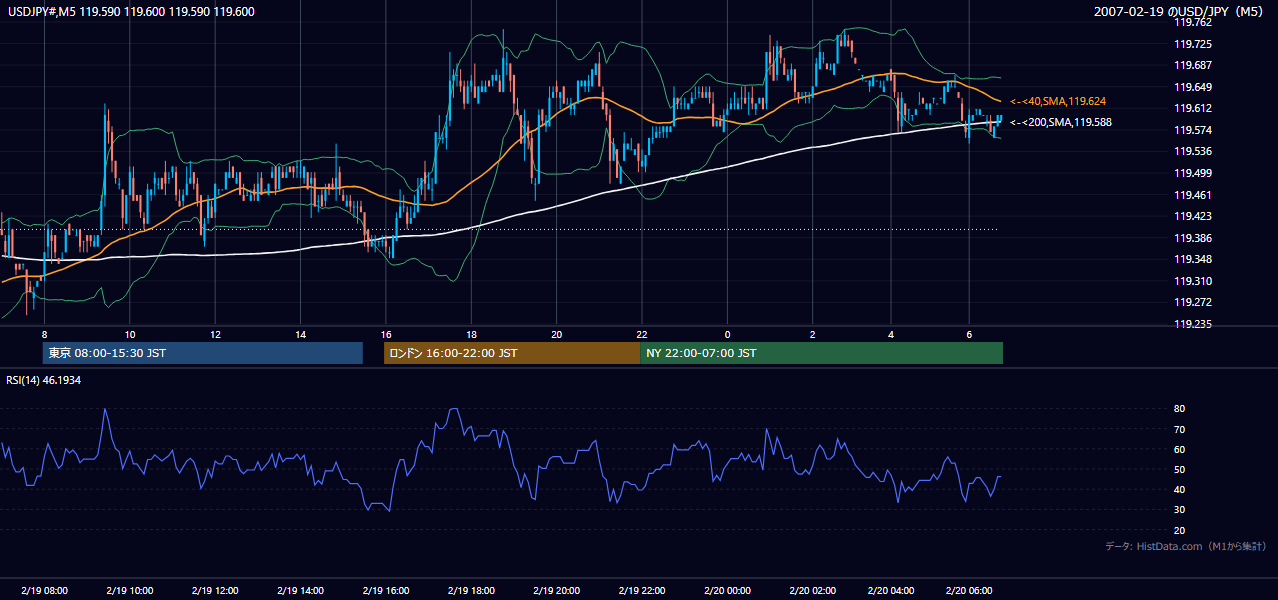Click the 2/19 08:00 time label
Image resolution: width=1278 pixels, height=600 pixels.
coord(44,591)
